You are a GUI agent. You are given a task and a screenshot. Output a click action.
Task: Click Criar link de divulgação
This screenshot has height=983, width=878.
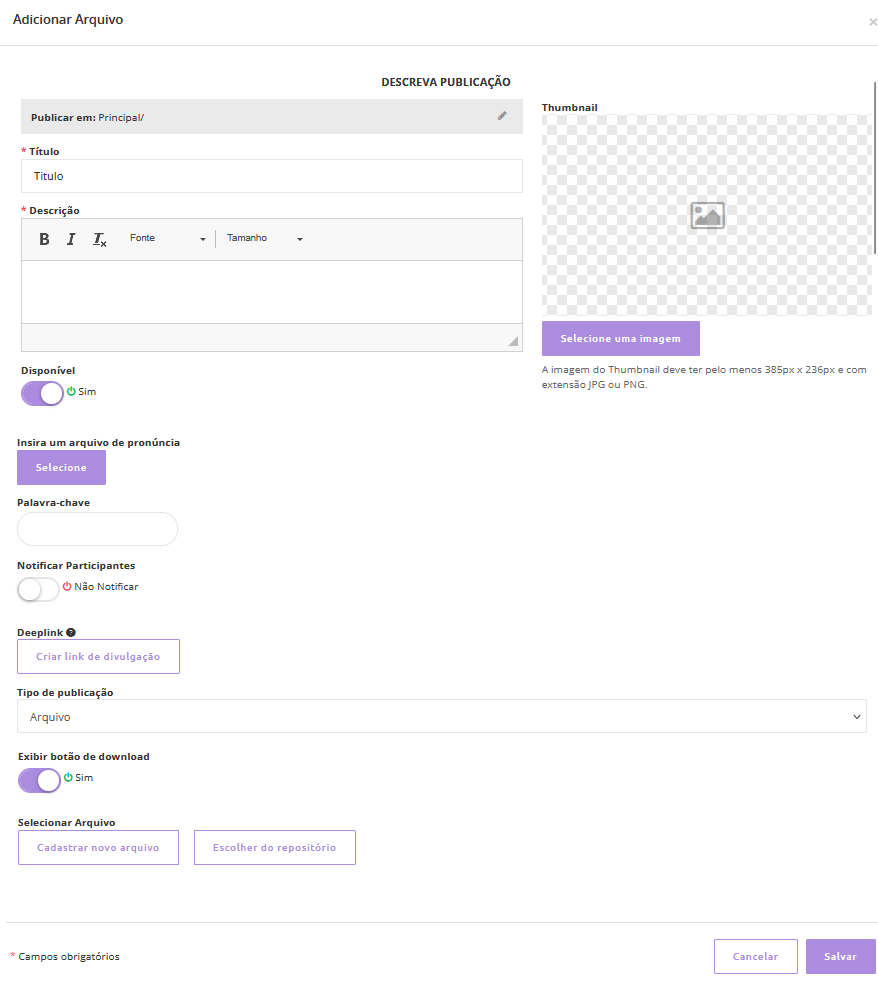[98, 656]
